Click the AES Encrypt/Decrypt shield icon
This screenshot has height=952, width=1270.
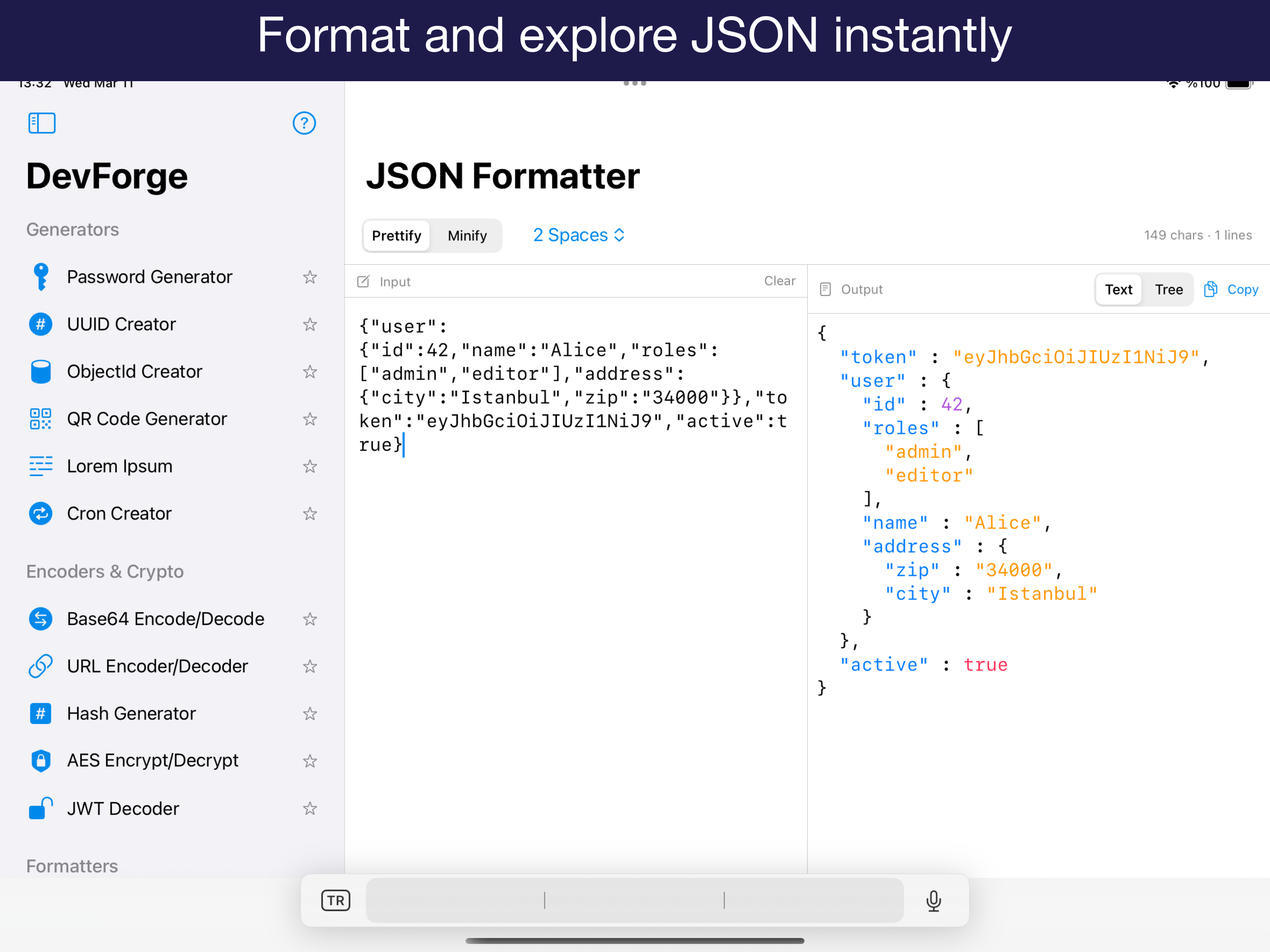click(41, 761)
